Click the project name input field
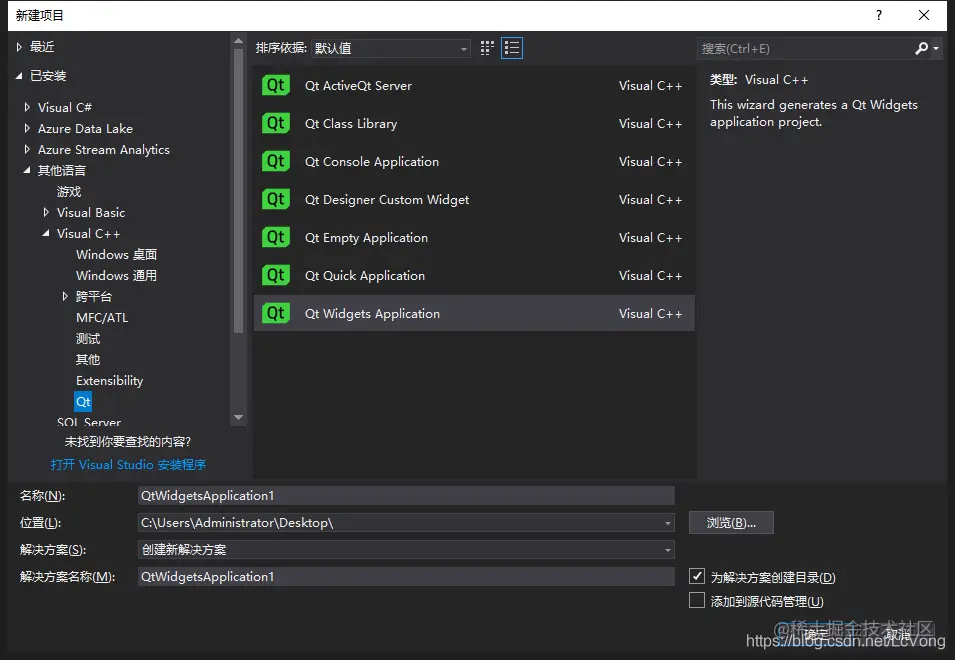The height and width of the screenshot is (660, 955). pyautogui.click(x=406, y=496)
